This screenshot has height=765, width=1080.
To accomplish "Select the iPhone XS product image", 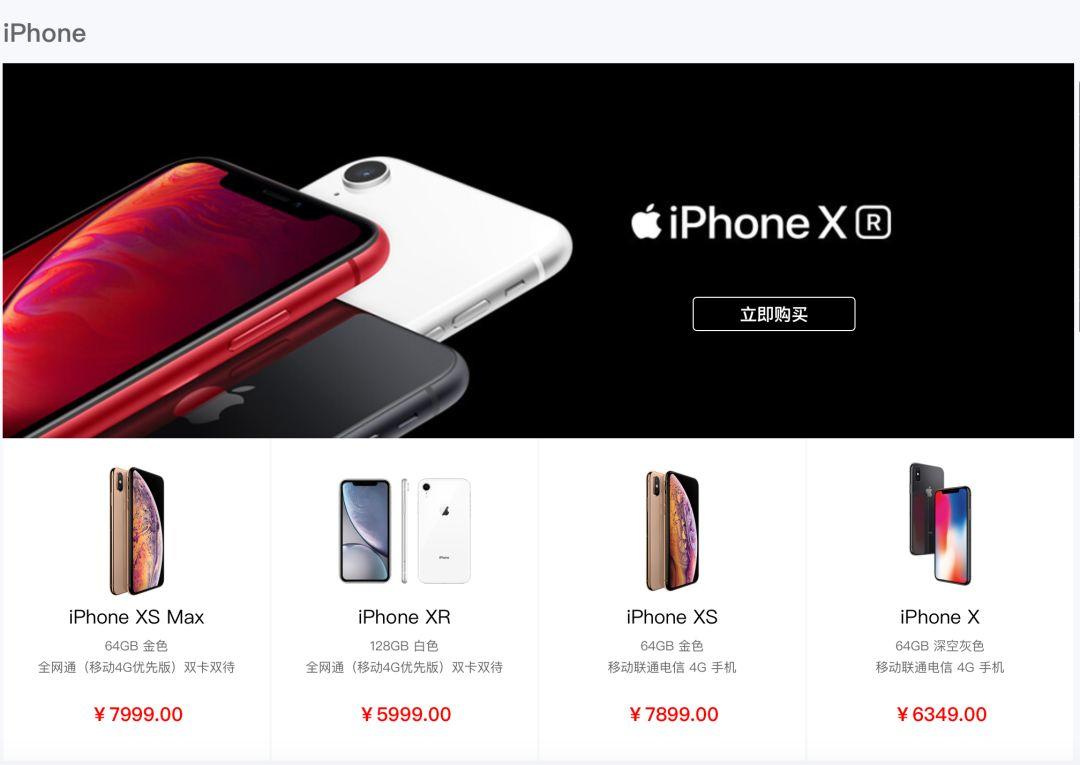I will point(672,530).
